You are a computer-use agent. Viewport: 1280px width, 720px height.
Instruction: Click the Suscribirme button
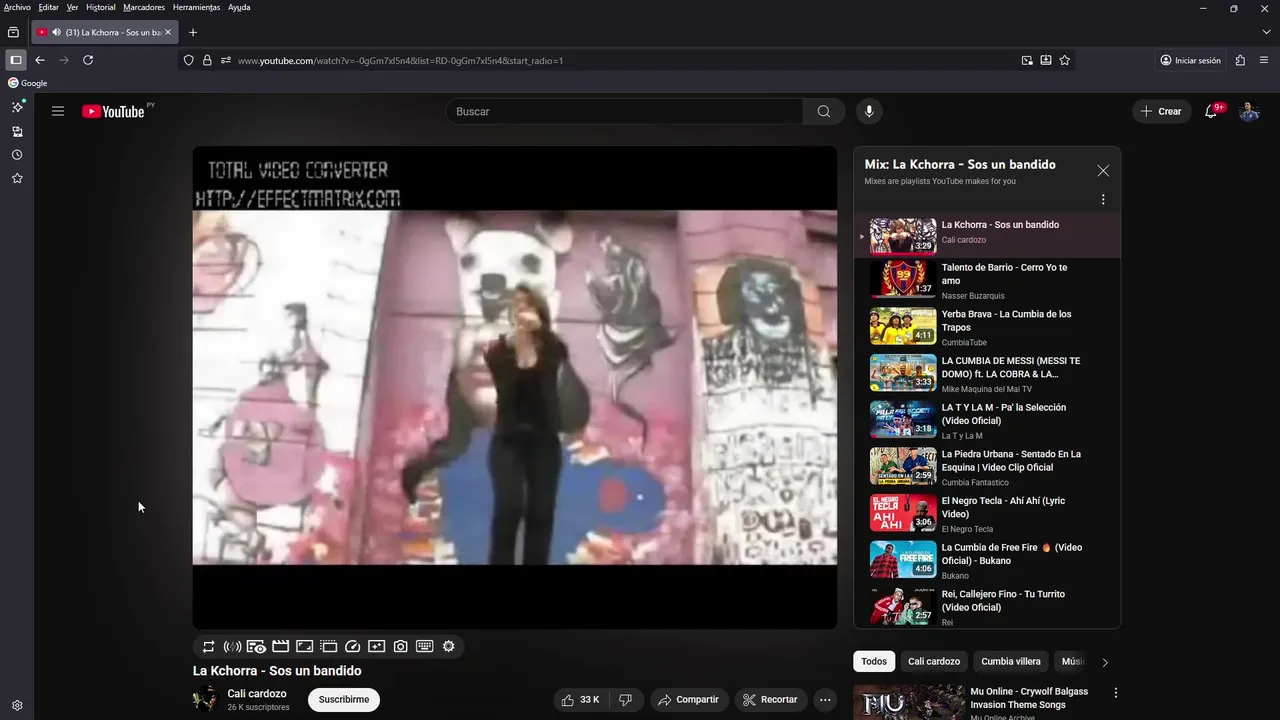(x=344, y=700)
